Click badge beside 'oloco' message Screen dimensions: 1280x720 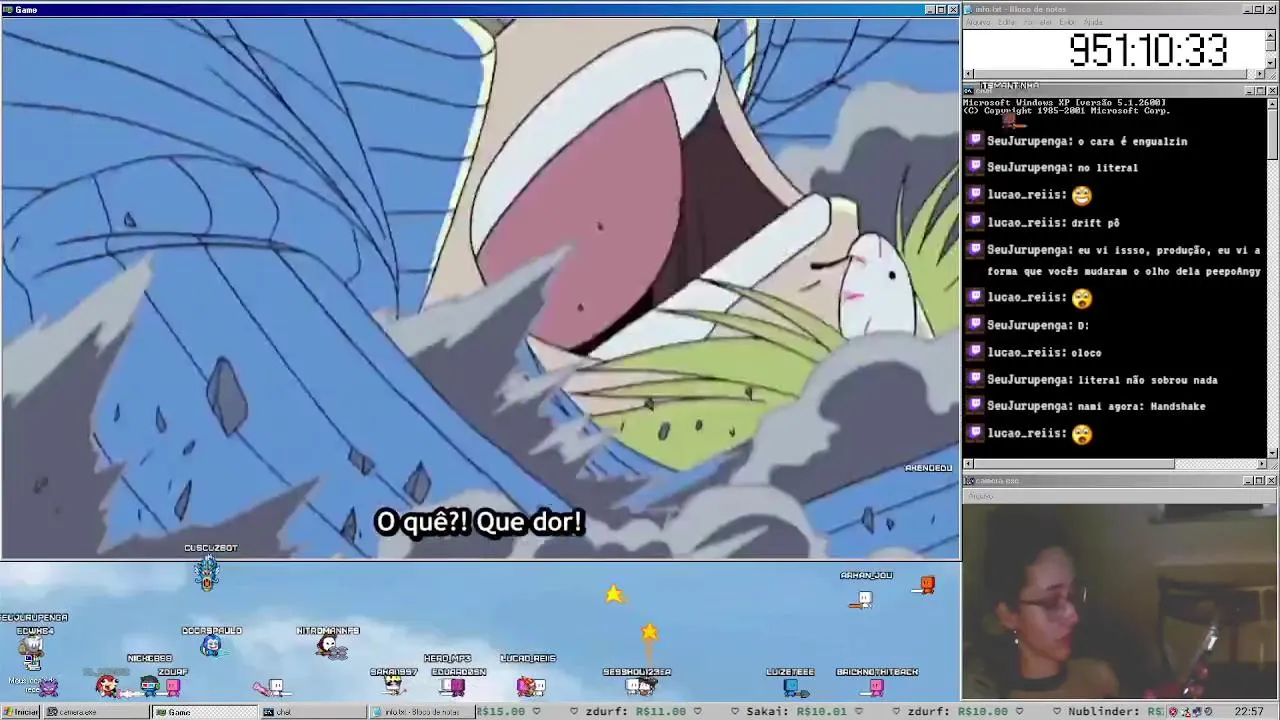(x=976, y=352)
